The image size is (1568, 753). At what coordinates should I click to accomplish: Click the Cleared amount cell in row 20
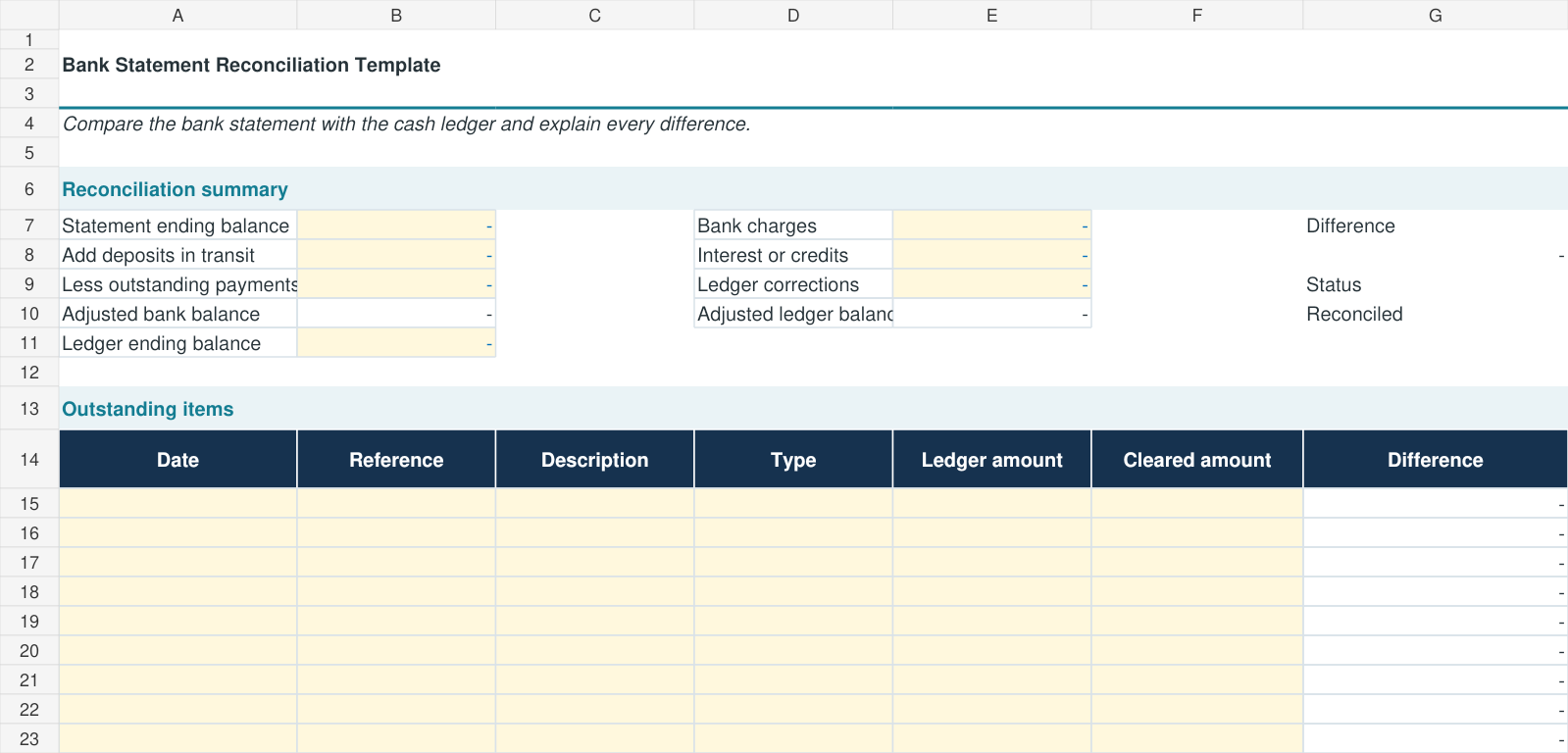pyautogui.click(x=1196, y=650)
